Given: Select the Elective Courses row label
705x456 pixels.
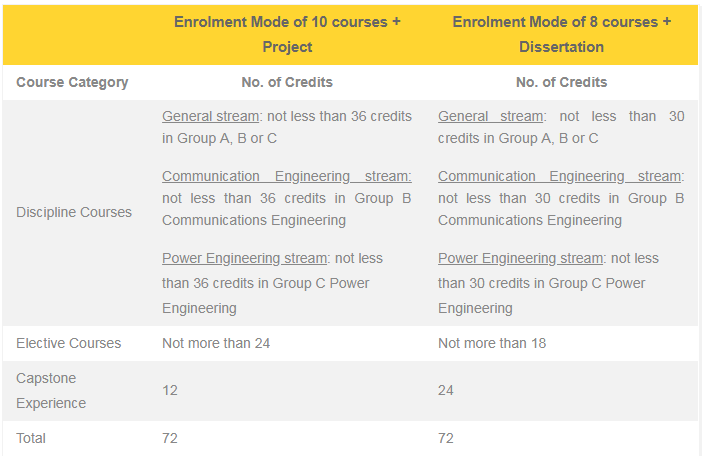Looking at the screenshot, I should 68,344.
